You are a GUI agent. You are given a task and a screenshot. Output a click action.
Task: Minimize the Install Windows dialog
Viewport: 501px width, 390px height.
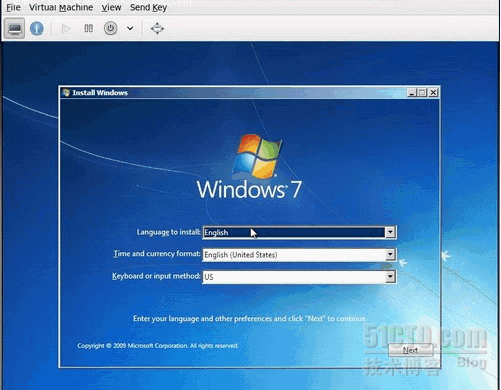[412, 93]
